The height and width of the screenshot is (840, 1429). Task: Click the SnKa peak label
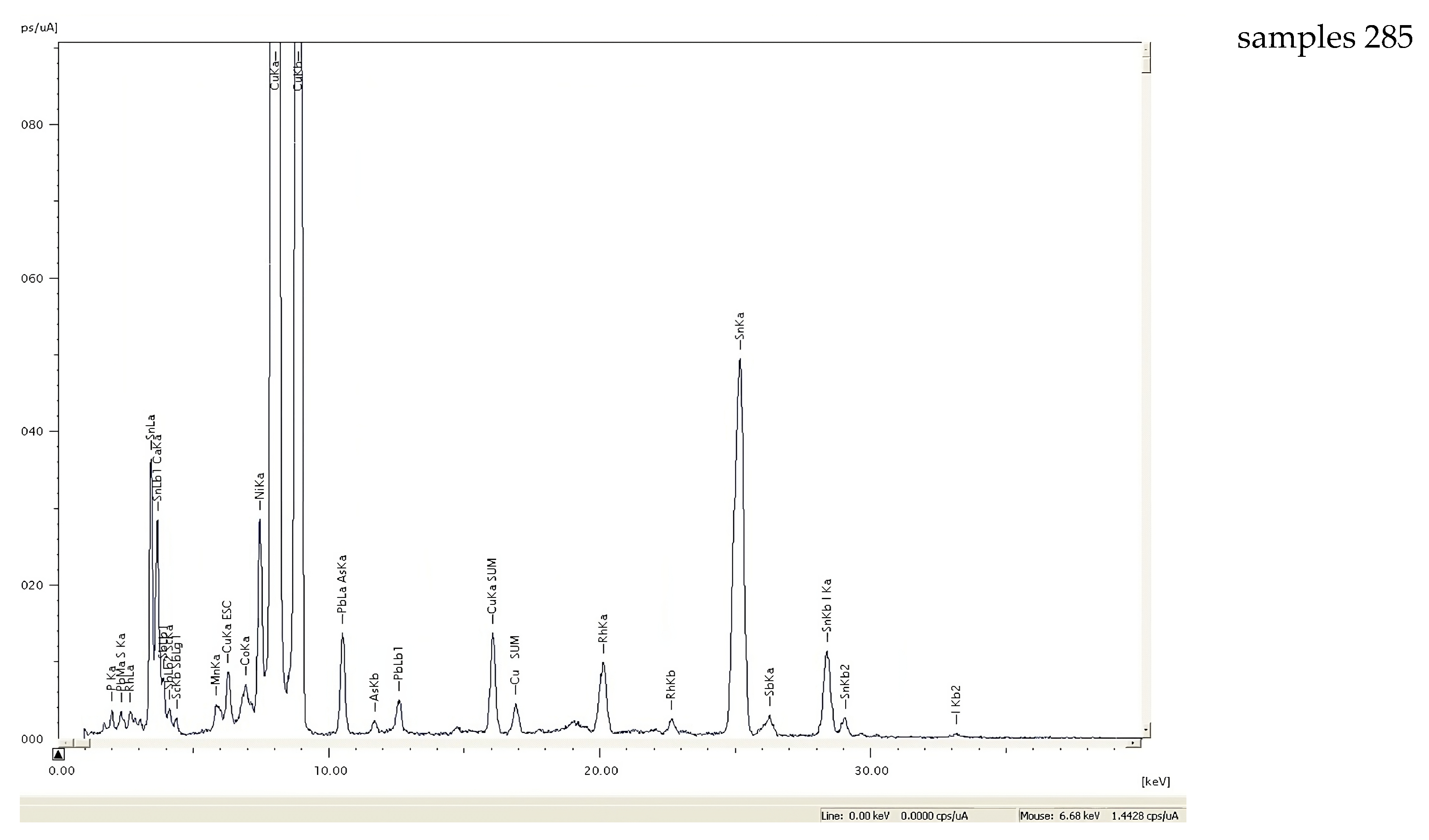click(x=740, y=326)
